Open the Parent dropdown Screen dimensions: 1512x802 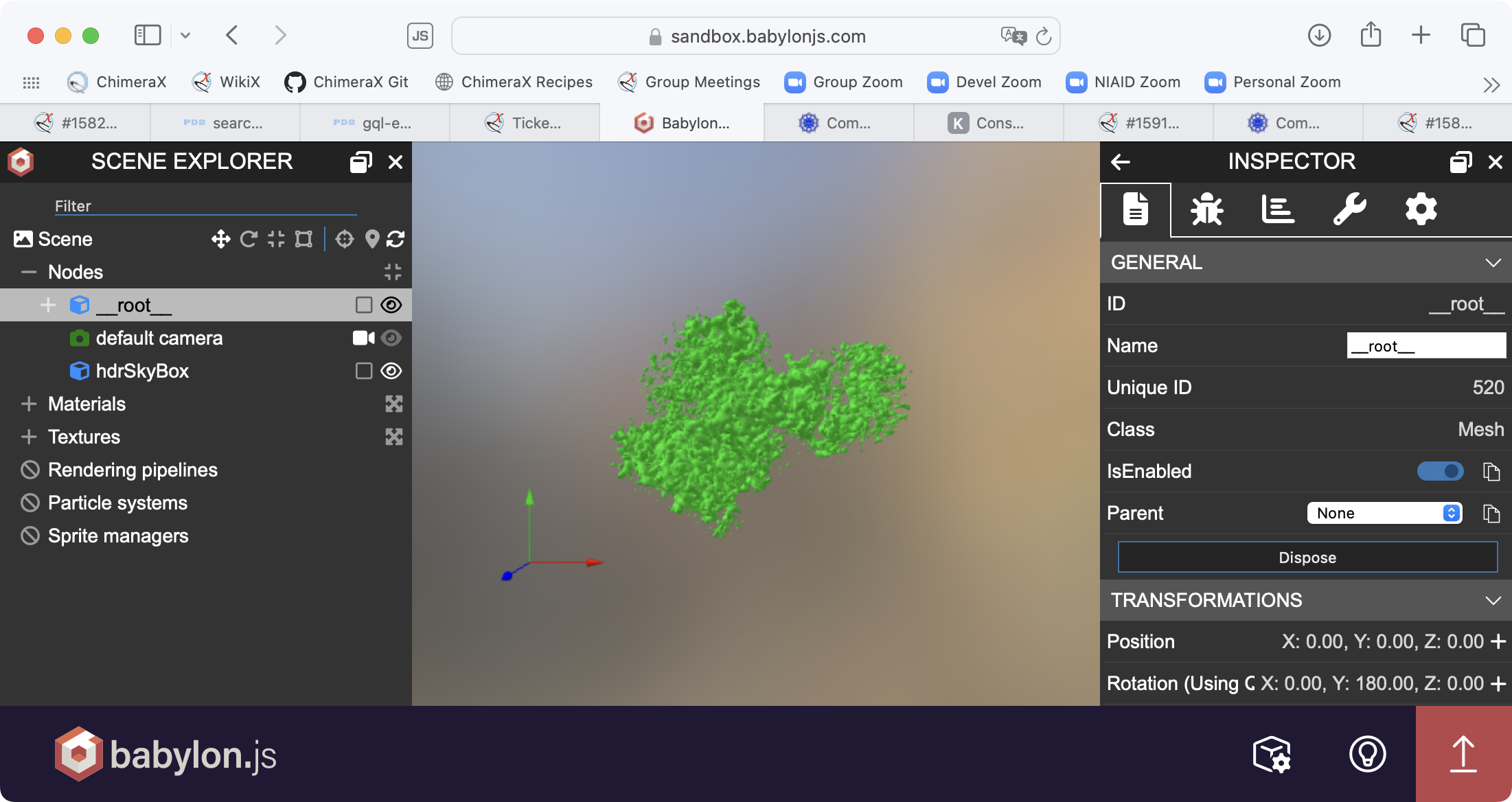tap(1384, 513)
